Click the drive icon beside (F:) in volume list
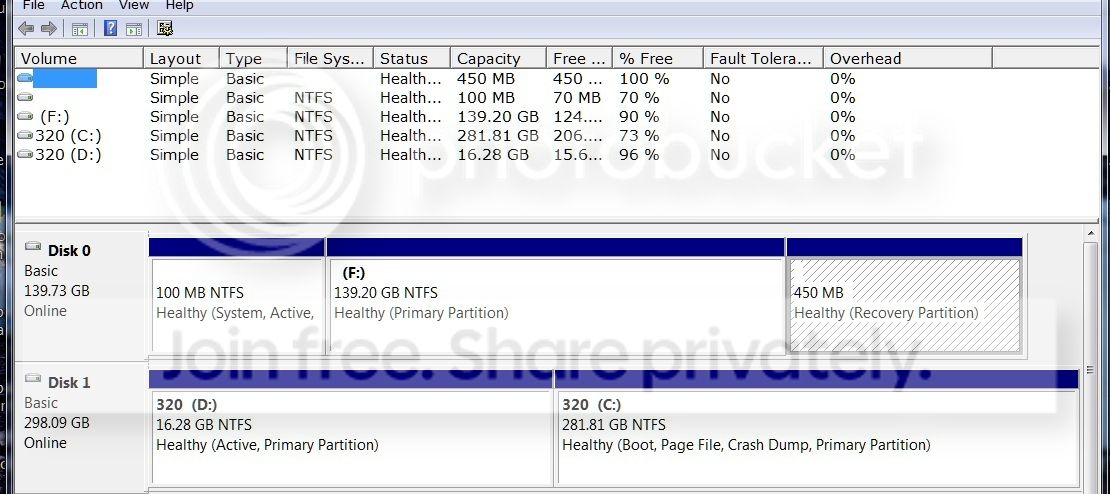This screenshot has width=1110, height=494. (25, 117)
